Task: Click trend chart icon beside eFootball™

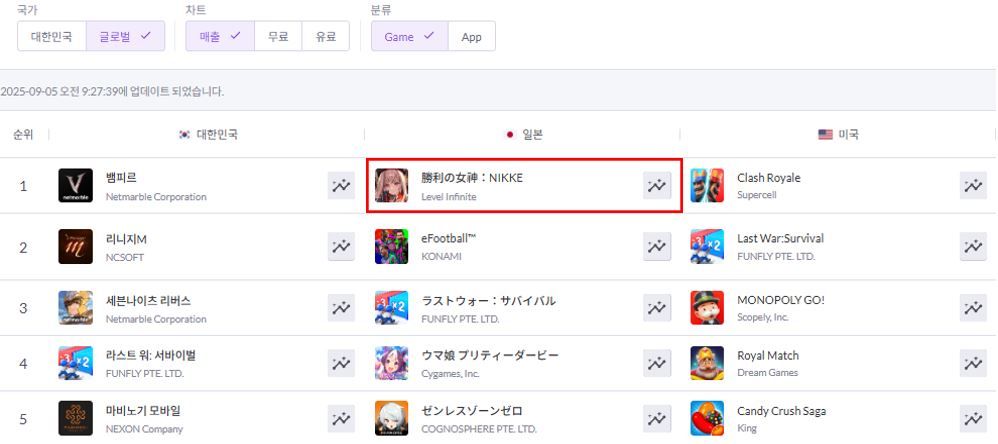Action: click(657, 247)
